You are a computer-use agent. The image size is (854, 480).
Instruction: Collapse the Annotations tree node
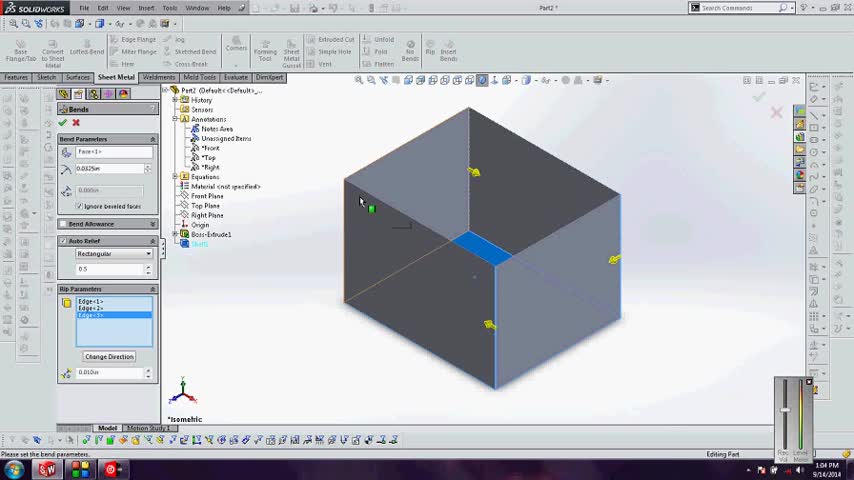click(175, 119)
